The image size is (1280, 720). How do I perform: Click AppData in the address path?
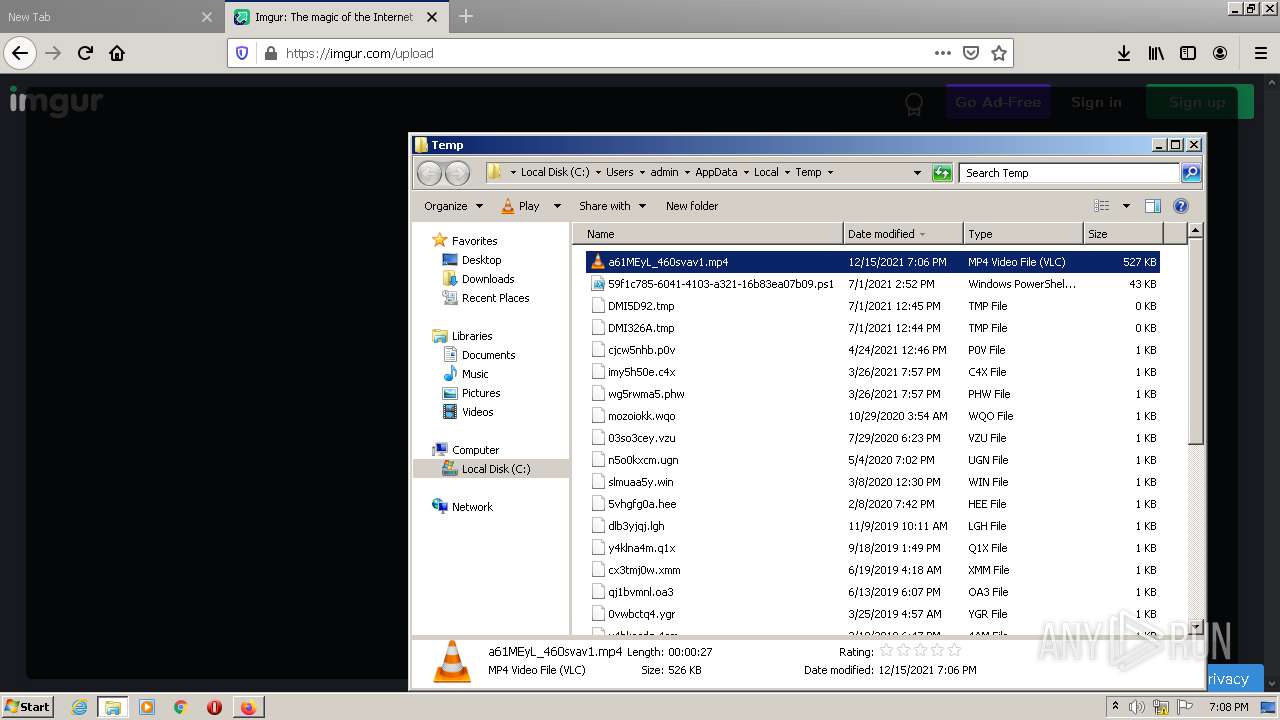(x=716, y=172)
